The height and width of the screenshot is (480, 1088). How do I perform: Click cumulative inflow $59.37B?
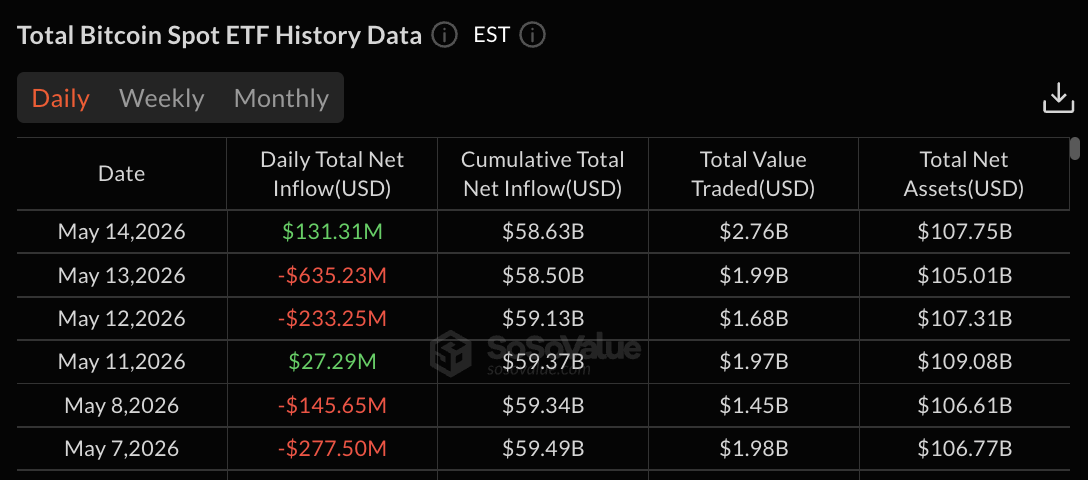click(543, 361)
